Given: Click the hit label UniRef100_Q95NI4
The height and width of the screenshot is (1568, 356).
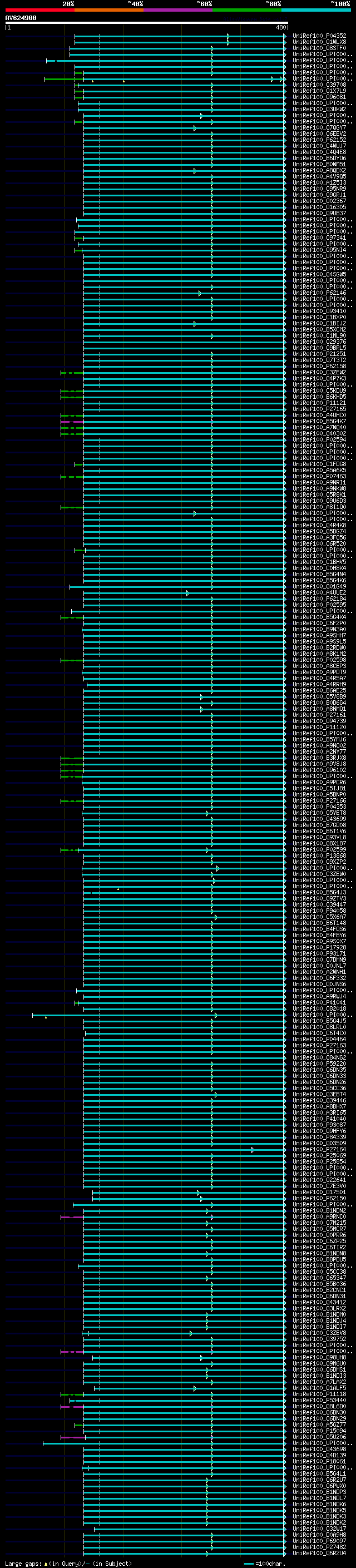Looking at the screenshot, I should [x=319, y=250].
